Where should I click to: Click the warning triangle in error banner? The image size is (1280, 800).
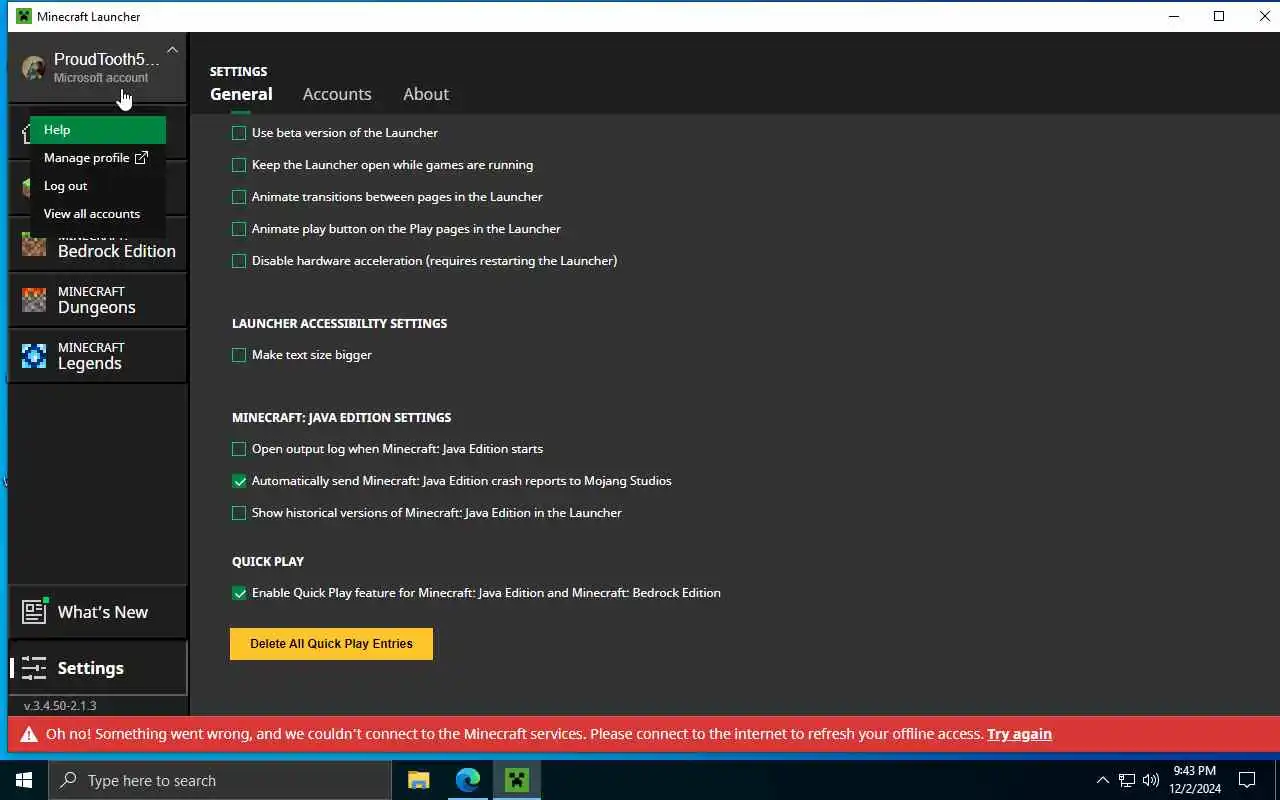pyautogui.click(x=28, y=734)
